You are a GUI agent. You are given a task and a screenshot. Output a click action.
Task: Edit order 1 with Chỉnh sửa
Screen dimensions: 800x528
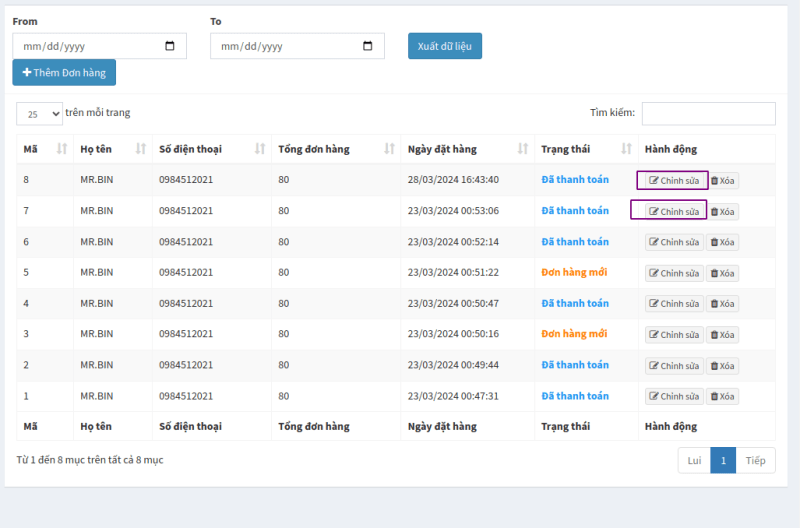[x=674, y=396]
